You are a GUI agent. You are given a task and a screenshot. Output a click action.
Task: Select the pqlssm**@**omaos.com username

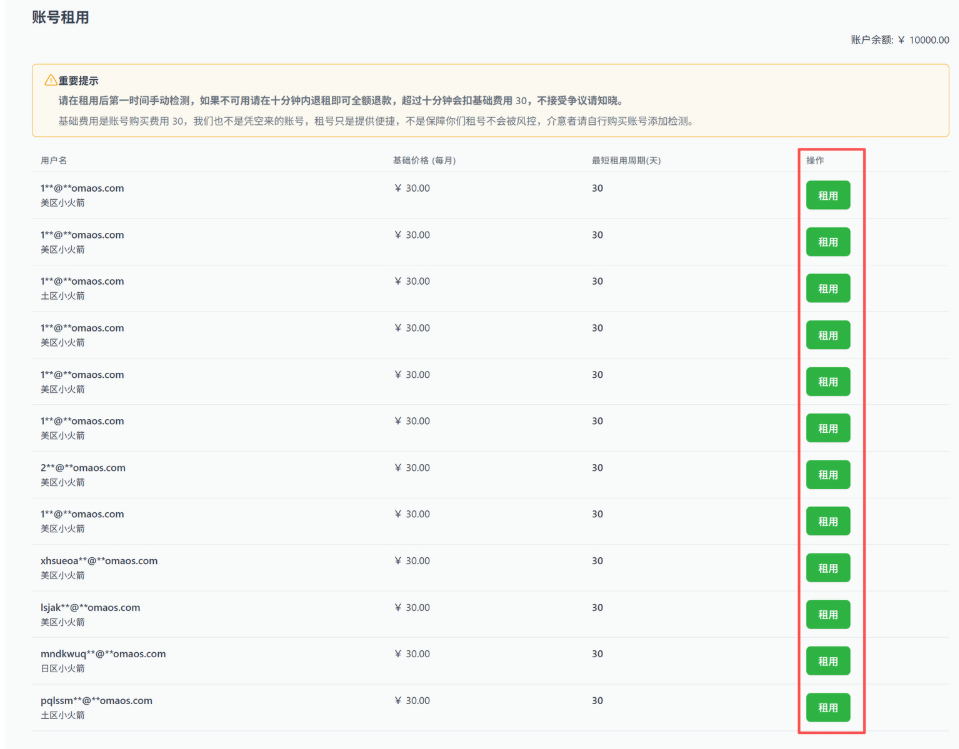[96, 700]
